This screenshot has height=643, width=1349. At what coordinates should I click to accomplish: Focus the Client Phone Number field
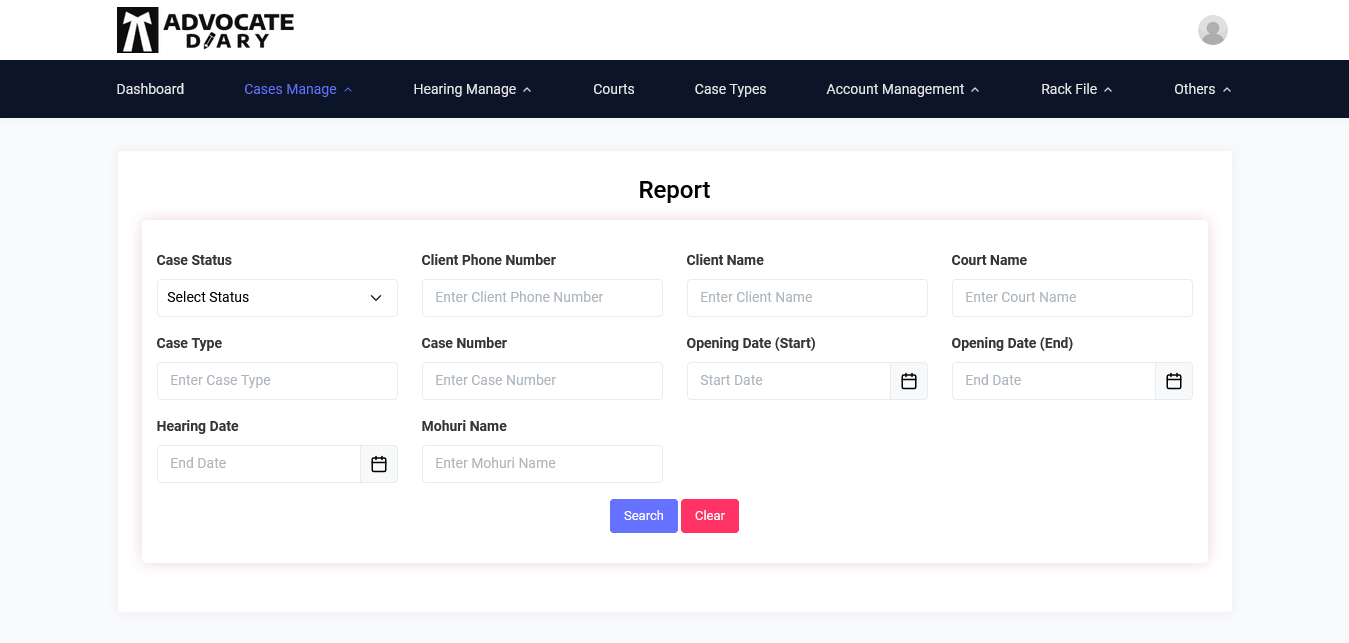(541, 298)
